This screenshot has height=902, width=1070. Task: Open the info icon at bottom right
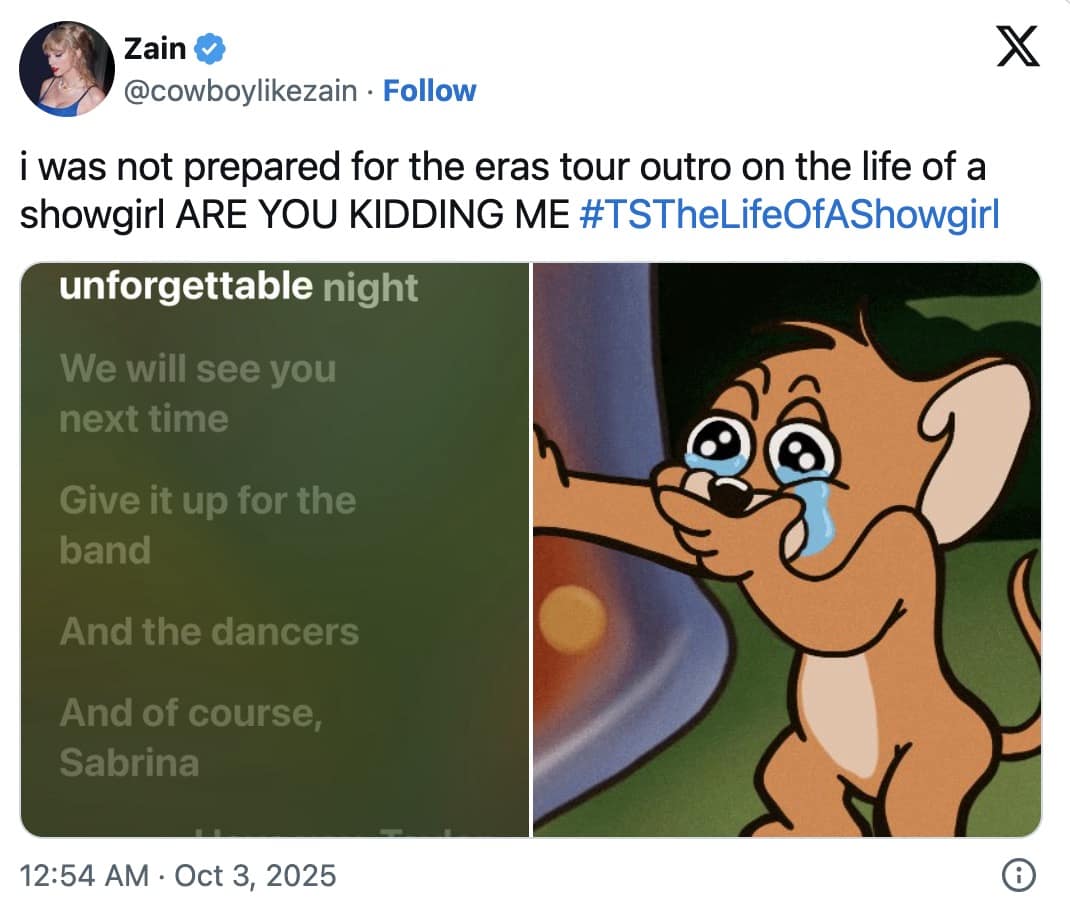pos(1021,872)
